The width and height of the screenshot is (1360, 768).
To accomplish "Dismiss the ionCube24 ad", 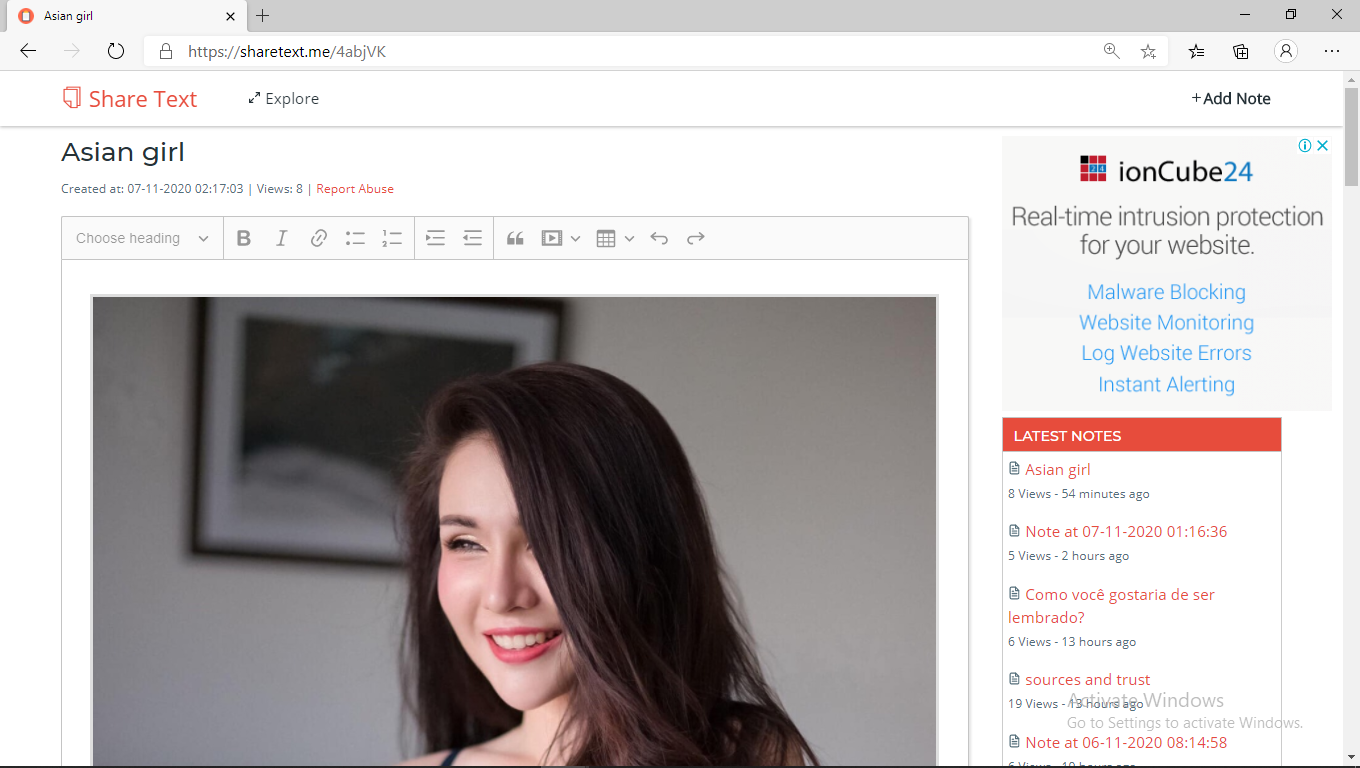I will (x=1322, y=145).
